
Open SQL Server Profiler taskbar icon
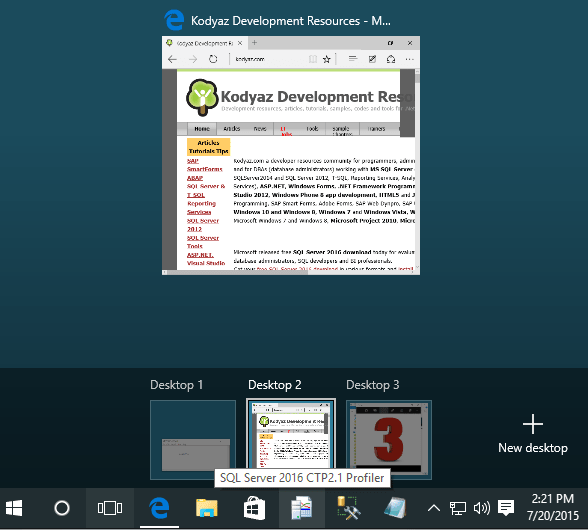tap(302, 508)
